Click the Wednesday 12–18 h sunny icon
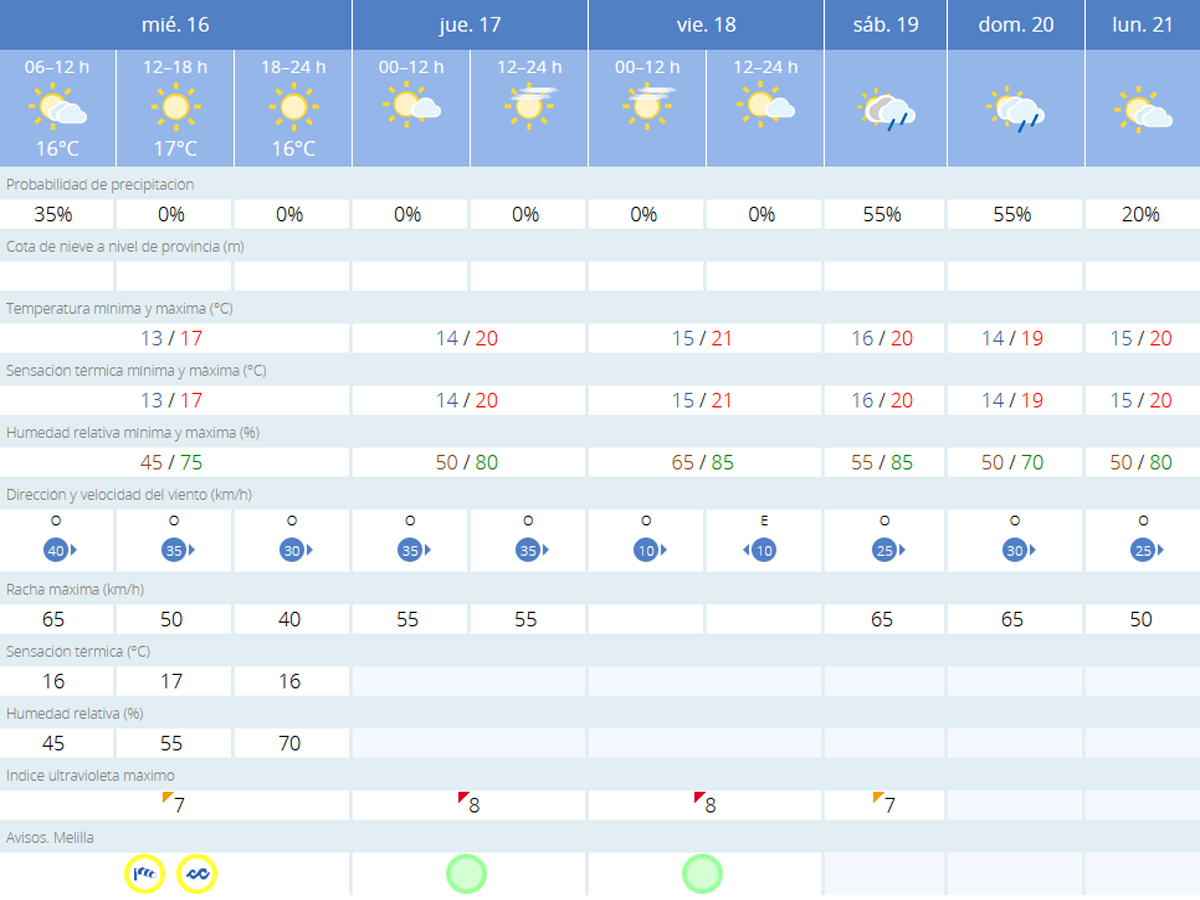The height and width of the screenshot is (900, 1200). point(175,106)
